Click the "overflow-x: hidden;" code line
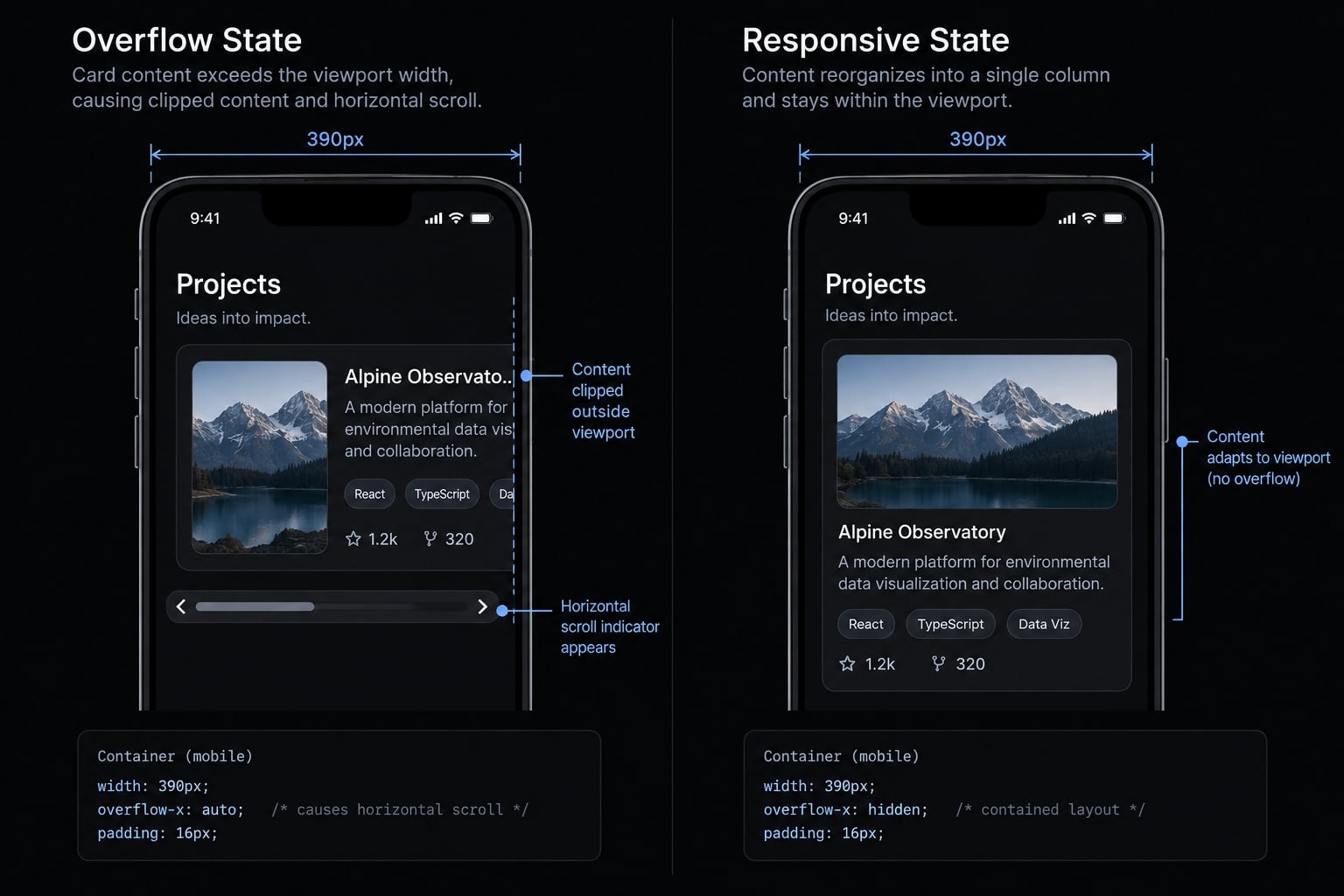The height and width of the screenshot is (896, 1344). pos(845,809)
